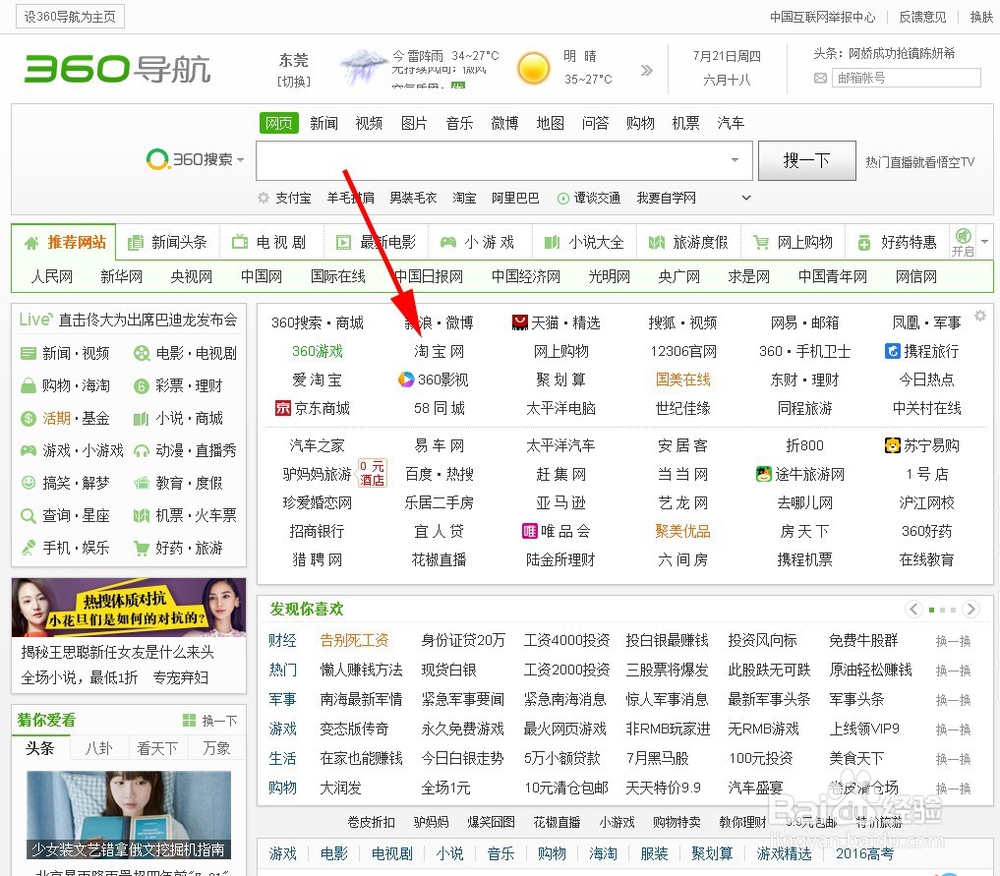1000x876 pixels.
Task: Click the 途牛旅游网 logo icon
Action: pyautogui.click(x=763, y=474)
